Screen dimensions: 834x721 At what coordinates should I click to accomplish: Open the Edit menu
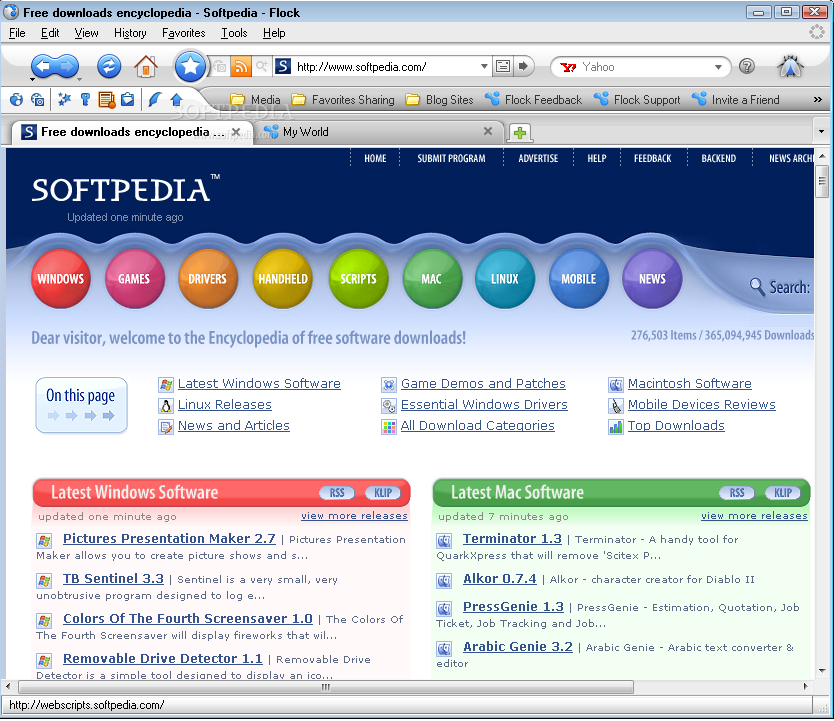[50, 33]
